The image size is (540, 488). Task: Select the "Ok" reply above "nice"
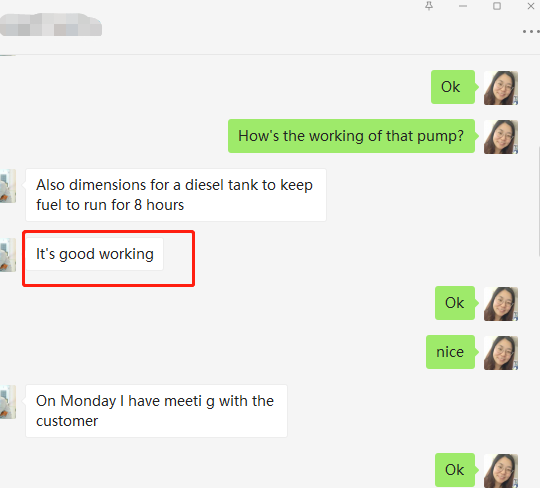pos(455,303)
